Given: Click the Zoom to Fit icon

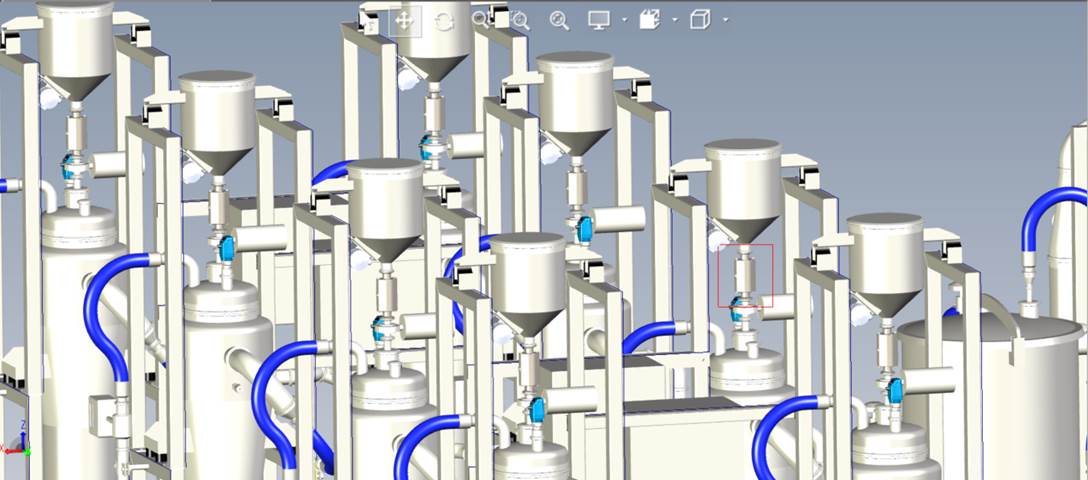Looking at the screenshot, I should click(x=560, y=20).
